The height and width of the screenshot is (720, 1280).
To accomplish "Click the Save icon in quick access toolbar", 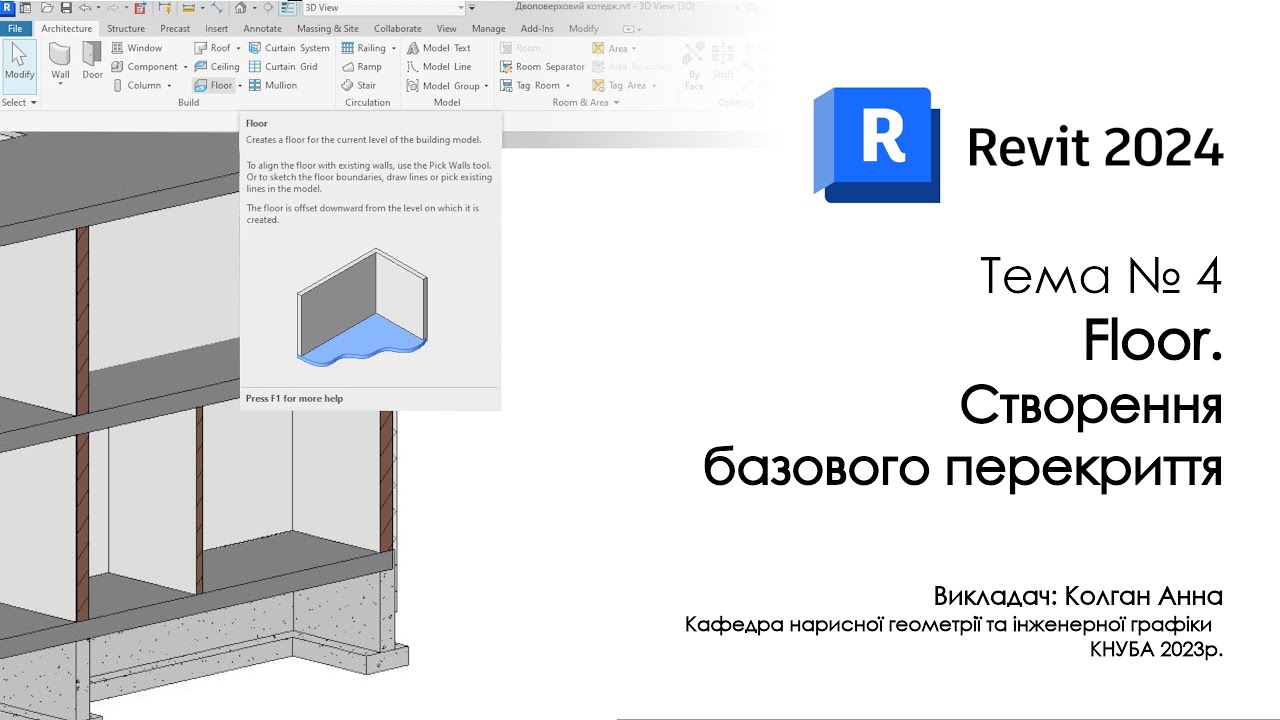I will (x=66, y=8).
